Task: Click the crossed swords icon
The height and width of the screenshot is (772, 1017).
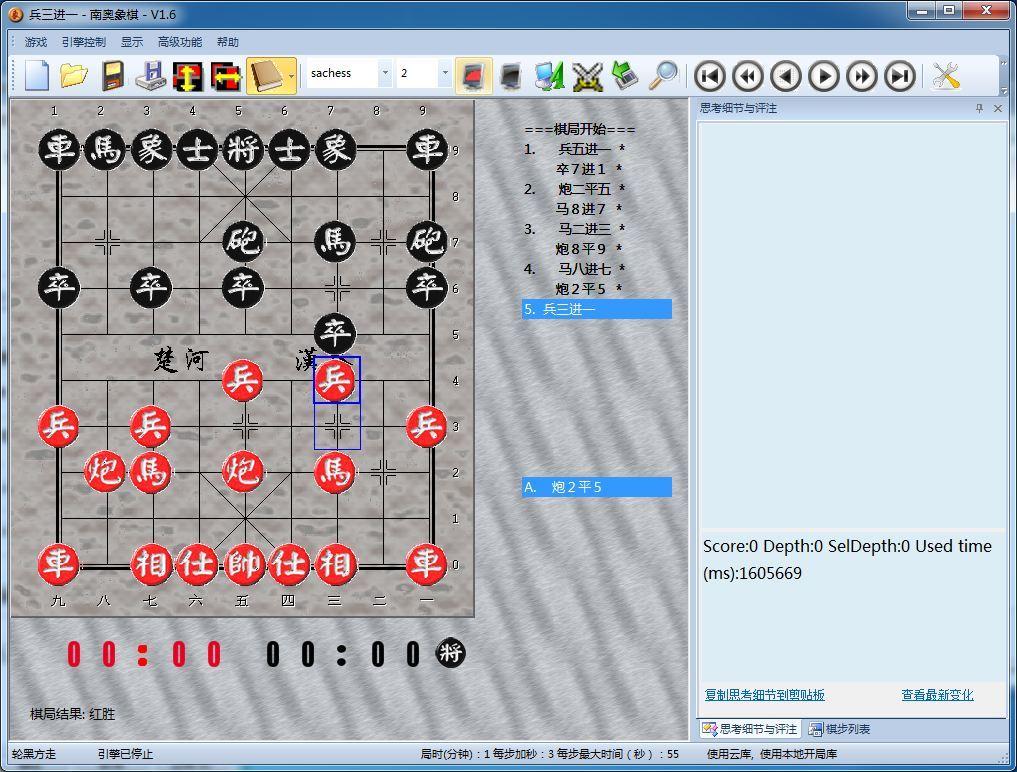Action: (588, 76)
